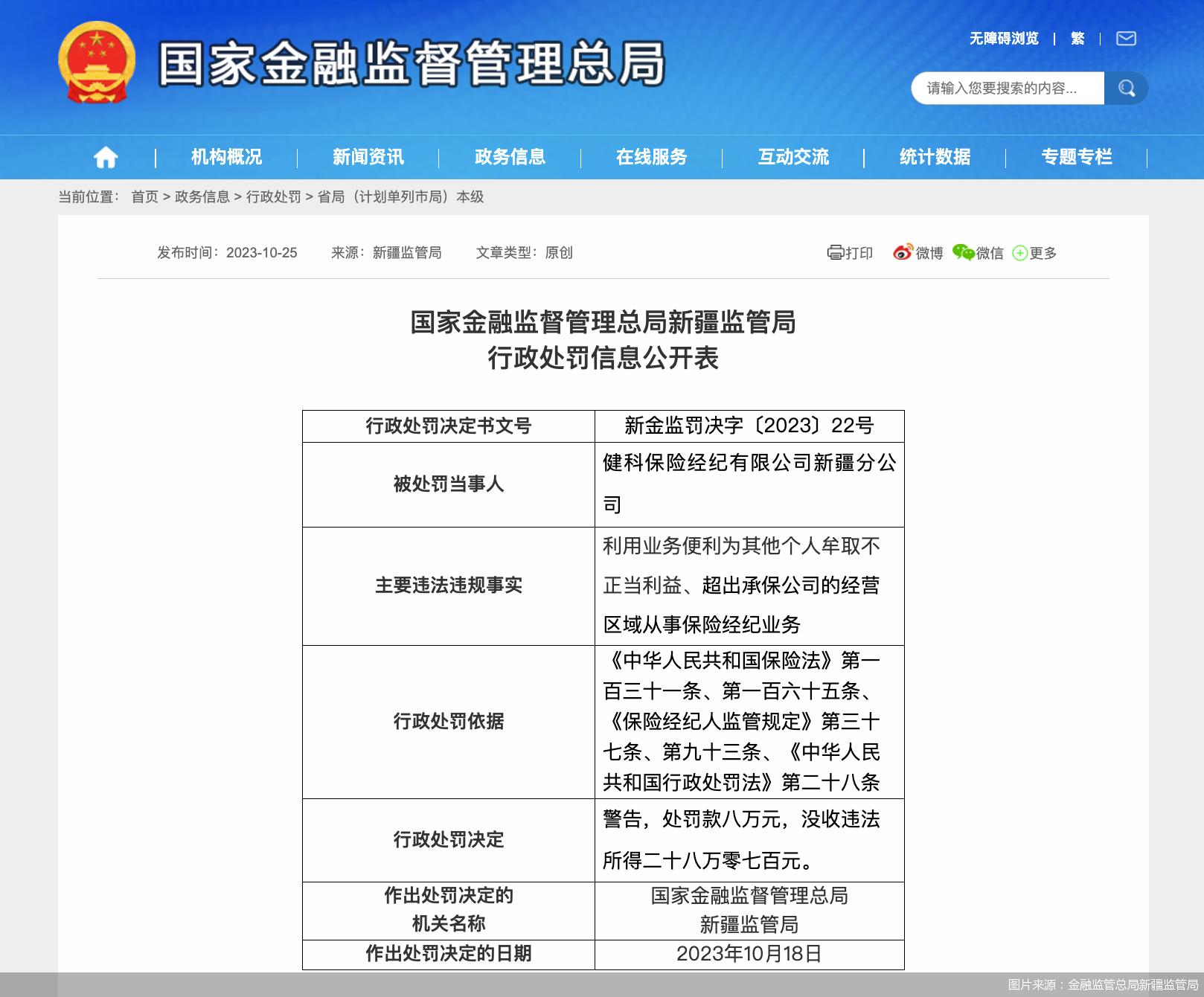Click article heading 行政处罚信息公开表
Image resolution: width=1204 pixels, height=997 pixels.
pos(603,358)
